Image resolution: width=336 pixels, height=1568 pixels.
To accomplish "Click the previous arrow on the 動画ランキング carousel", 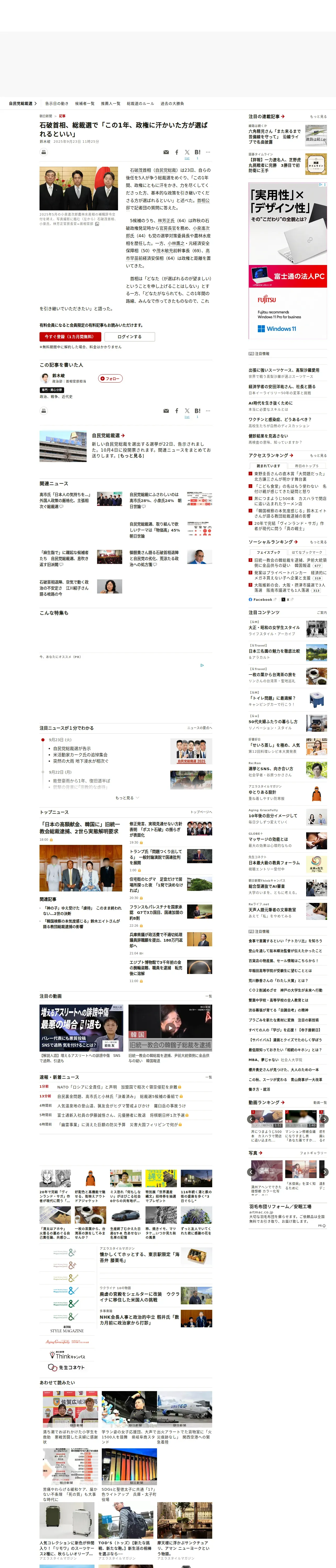I will tap(251, 1119).
